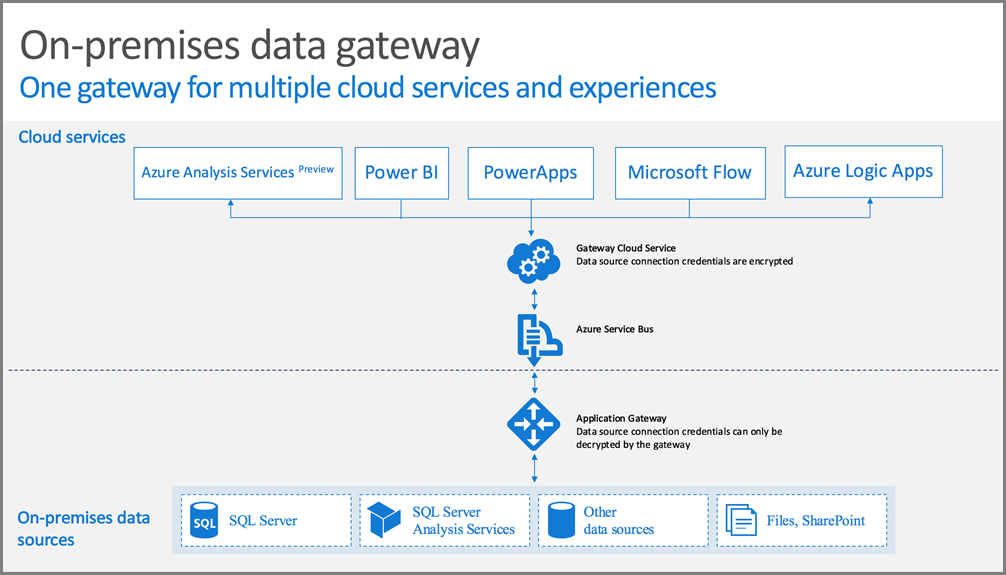Select the Power BI box
Image resolution: width=1006 pixels, height=575 pixels.
point(402,173)
